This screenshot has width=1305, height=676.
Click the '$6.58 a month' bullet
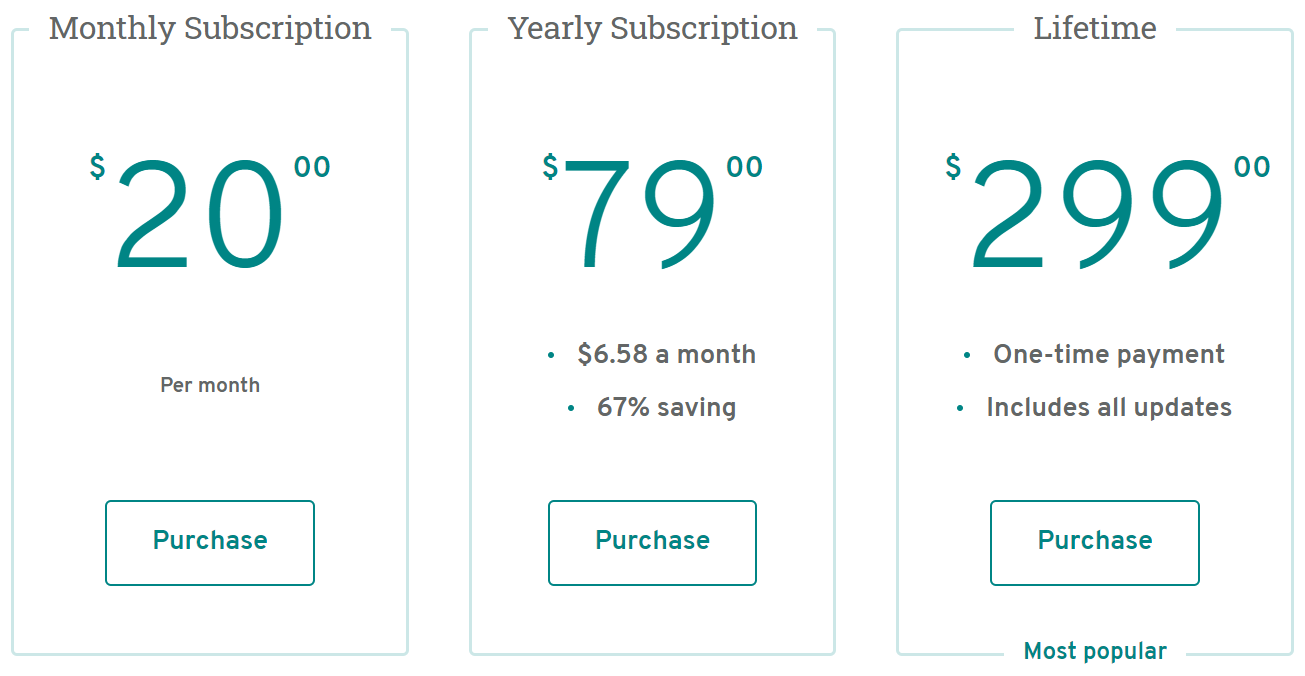click(666, 354)
